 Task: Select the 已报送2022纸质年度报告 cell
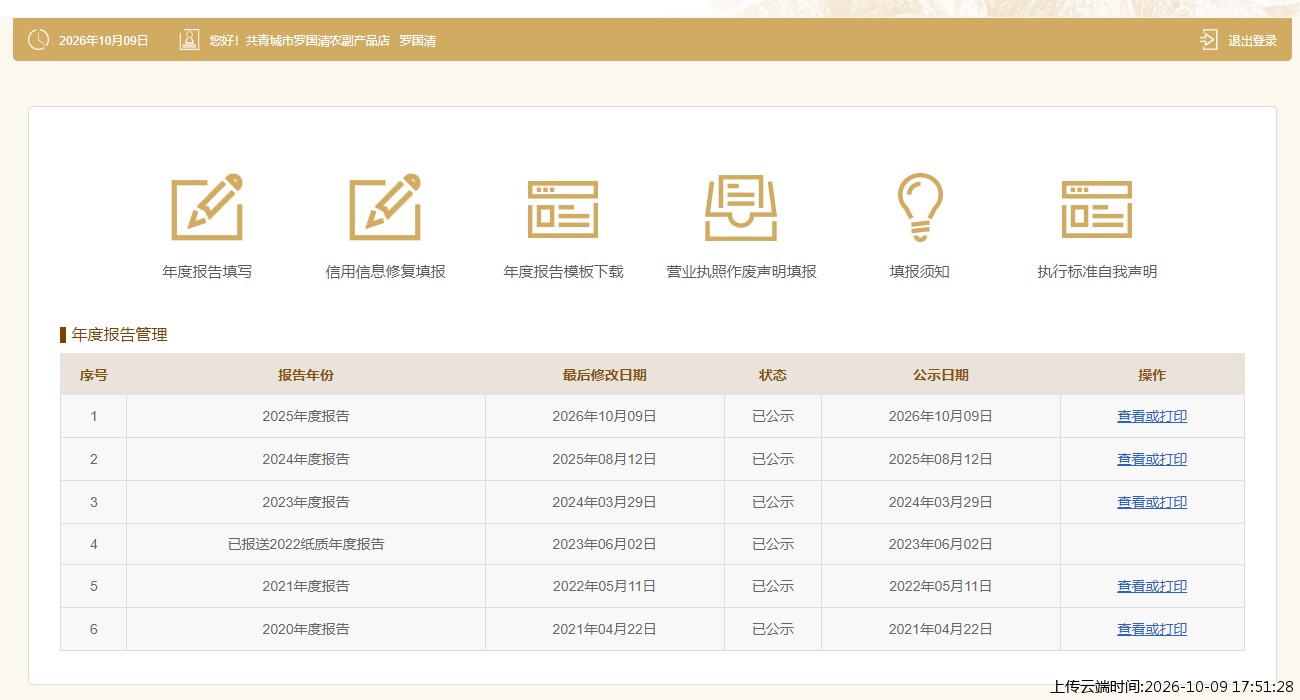coord(306,544)
